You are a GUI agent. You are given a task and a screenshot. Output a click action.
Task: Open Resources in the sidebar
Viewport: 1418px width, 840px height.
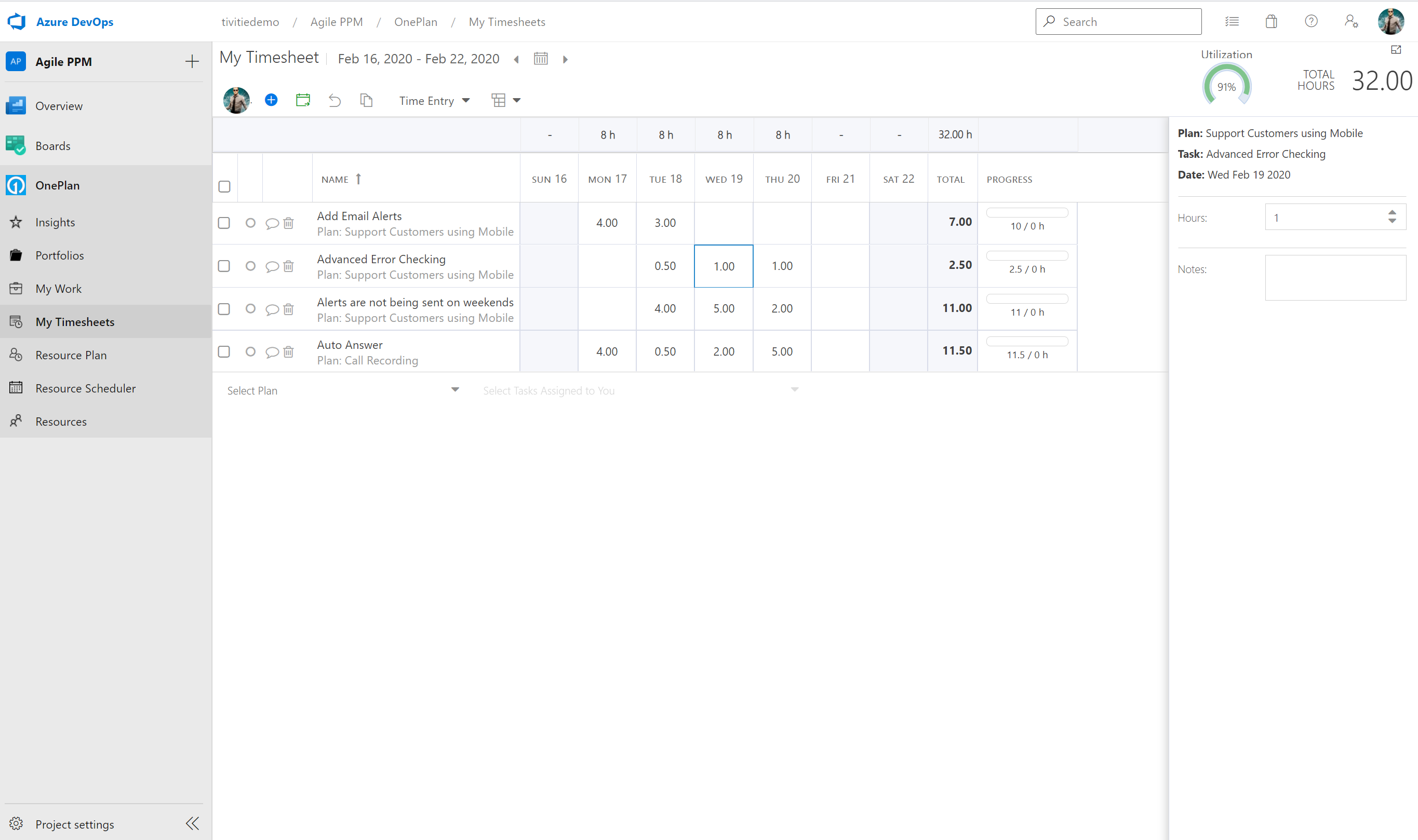[106, 422]
